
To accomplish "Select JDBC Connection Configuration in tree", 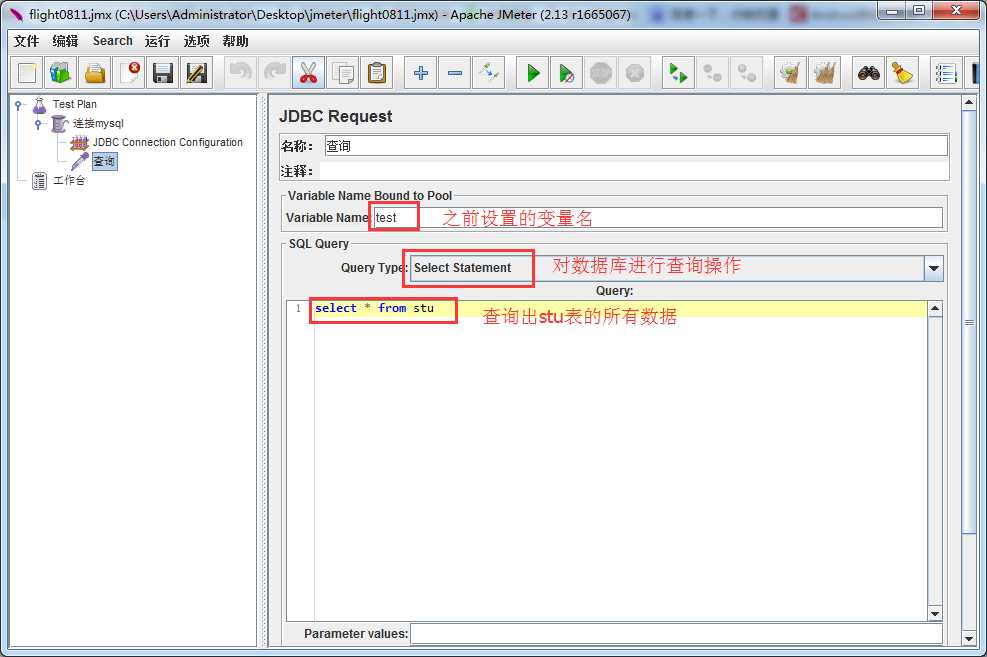I will (167, 142).
